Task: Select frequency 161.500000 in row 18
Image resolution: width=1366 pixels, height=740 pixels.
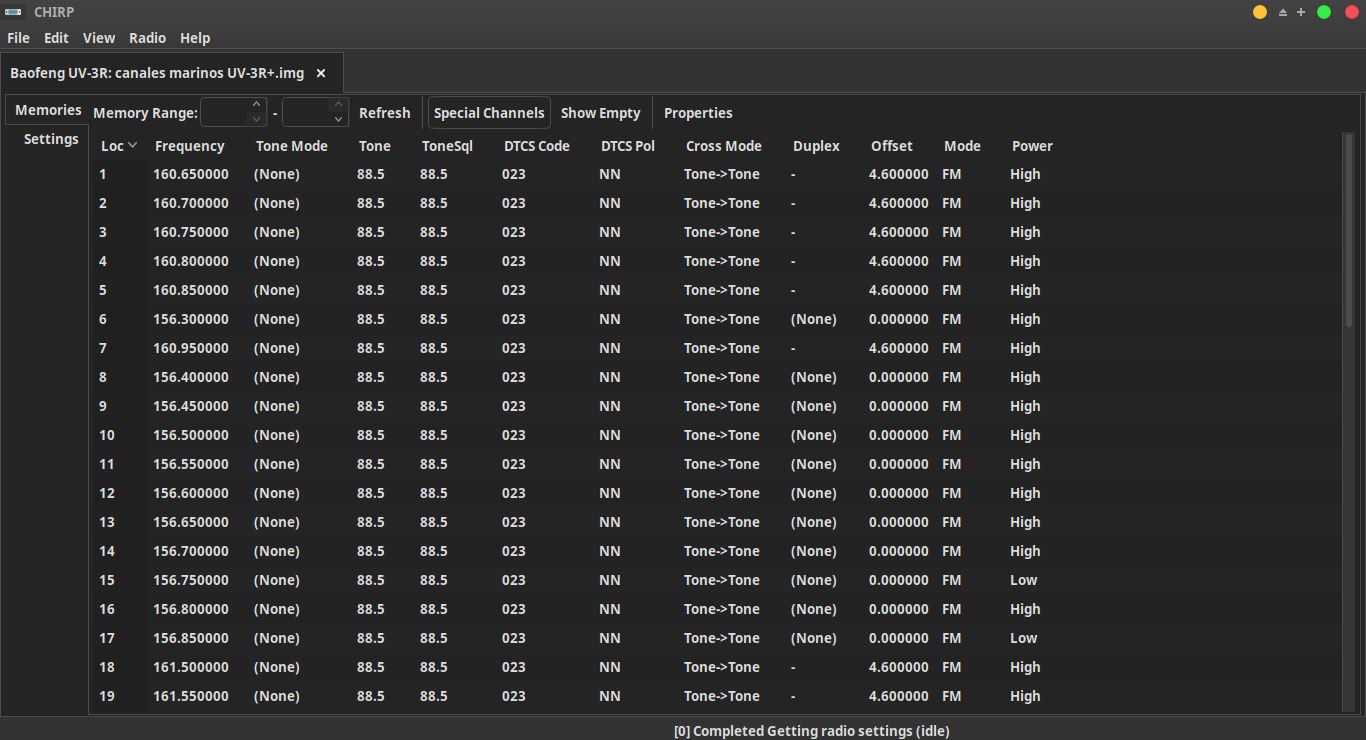Action: coord(191,667)
